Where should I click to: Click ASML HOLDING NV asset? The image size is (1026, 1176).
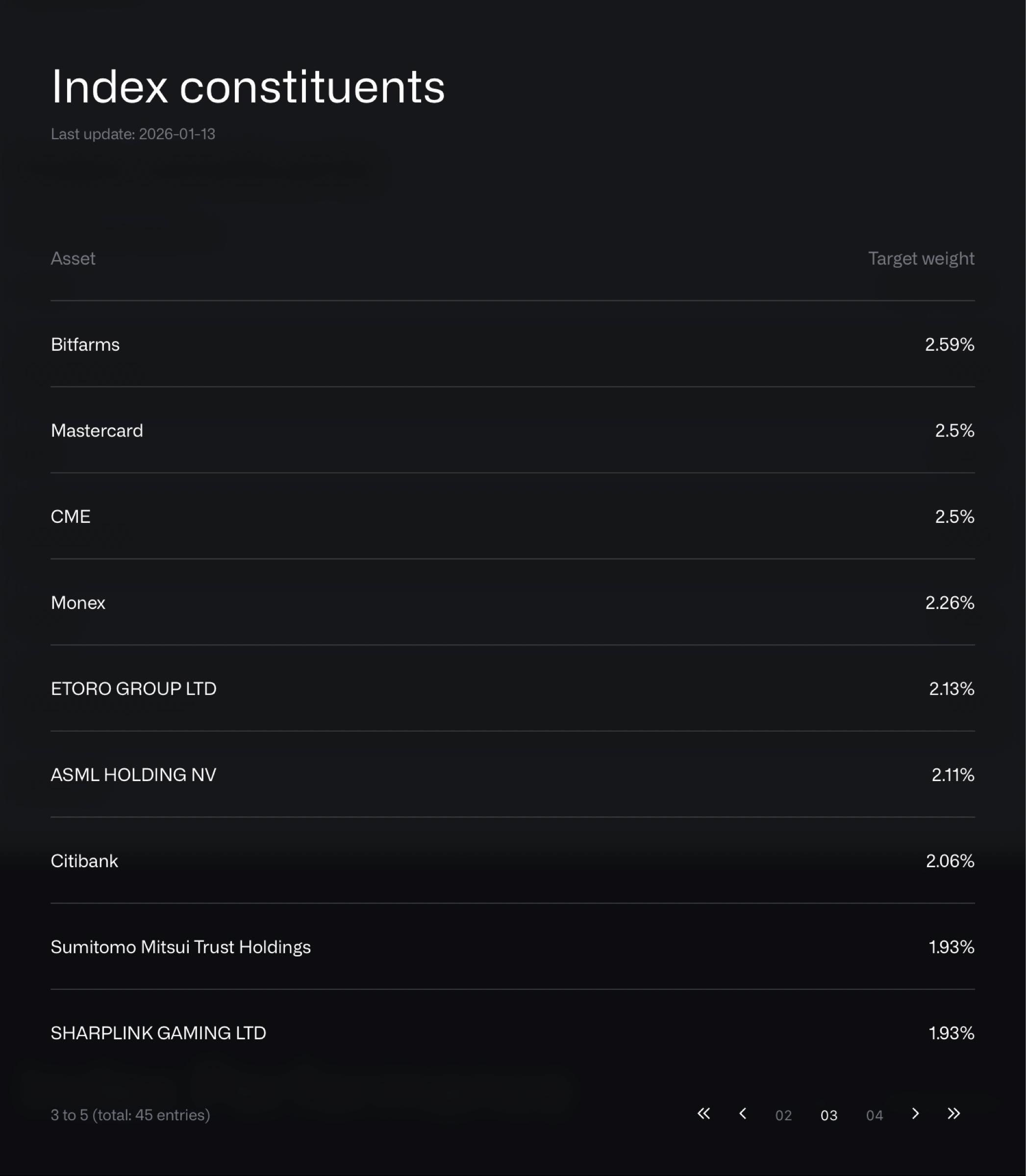click(133, 775)
